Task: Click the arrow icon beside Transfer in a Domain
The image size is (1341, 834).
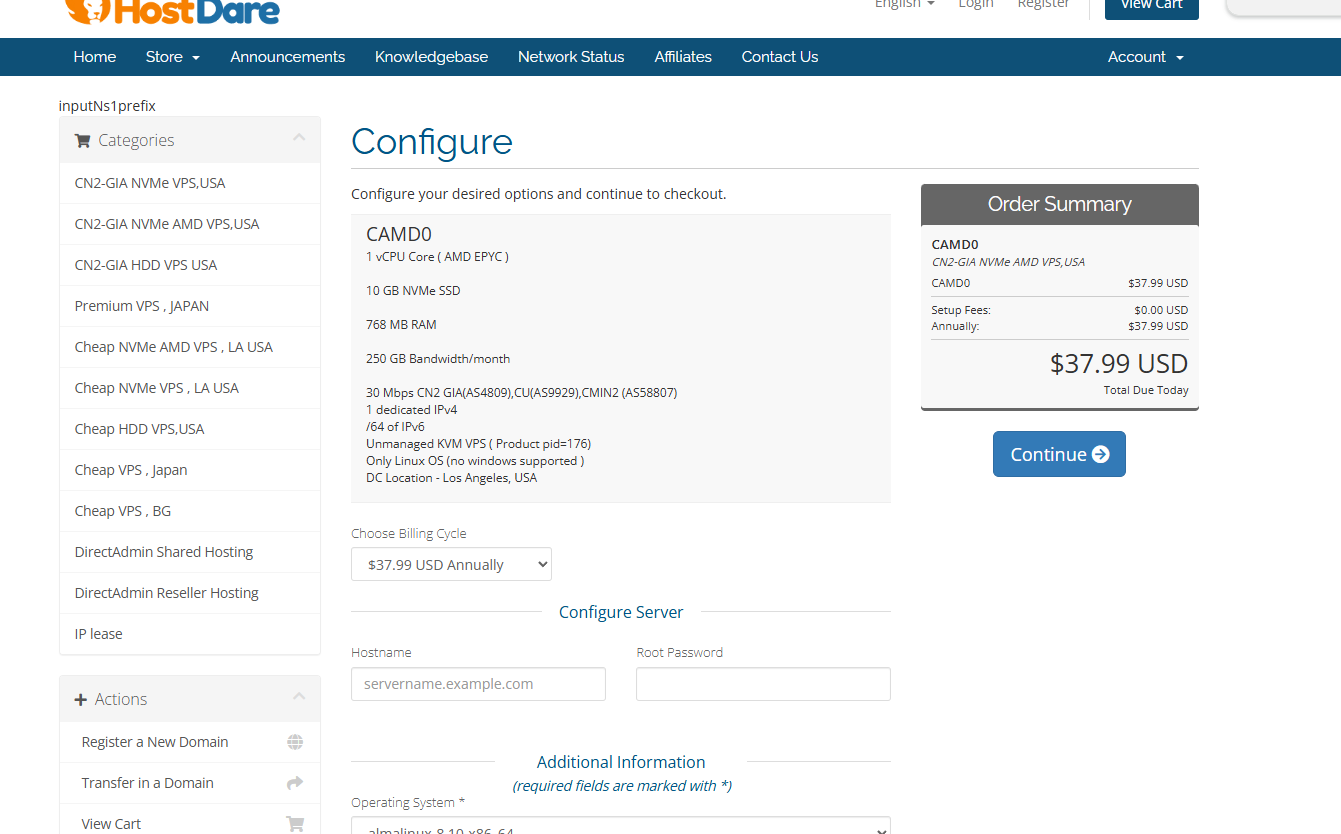Action: coord(295,783)
